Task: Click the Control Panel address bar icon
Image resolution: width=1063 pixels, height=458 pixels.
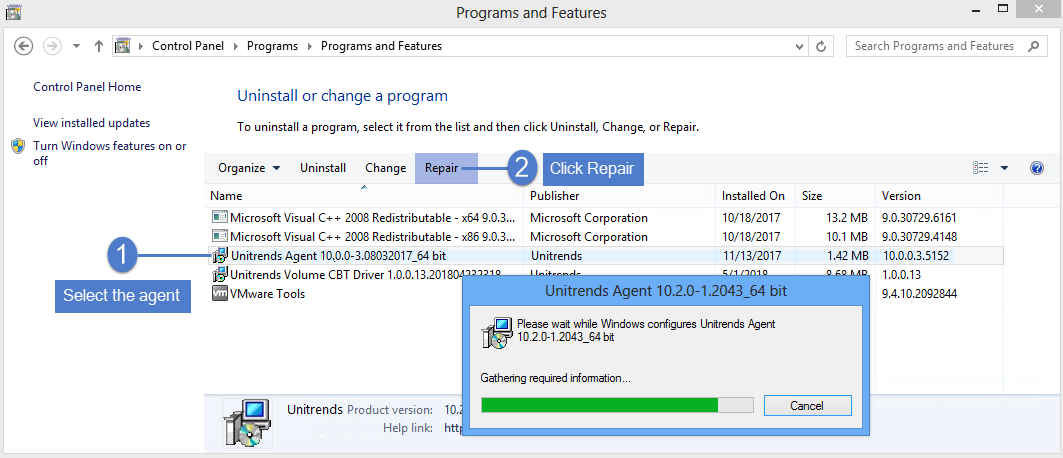Action: pyautogui.click(x=123, y=46)
